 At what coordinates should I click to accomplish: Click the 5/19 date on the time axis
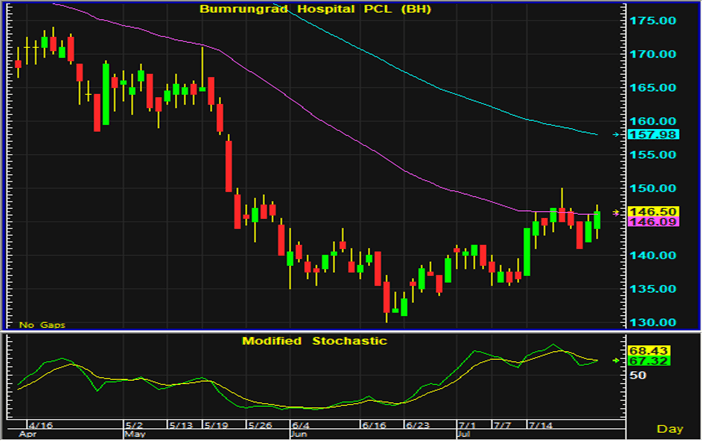point(216,425)
